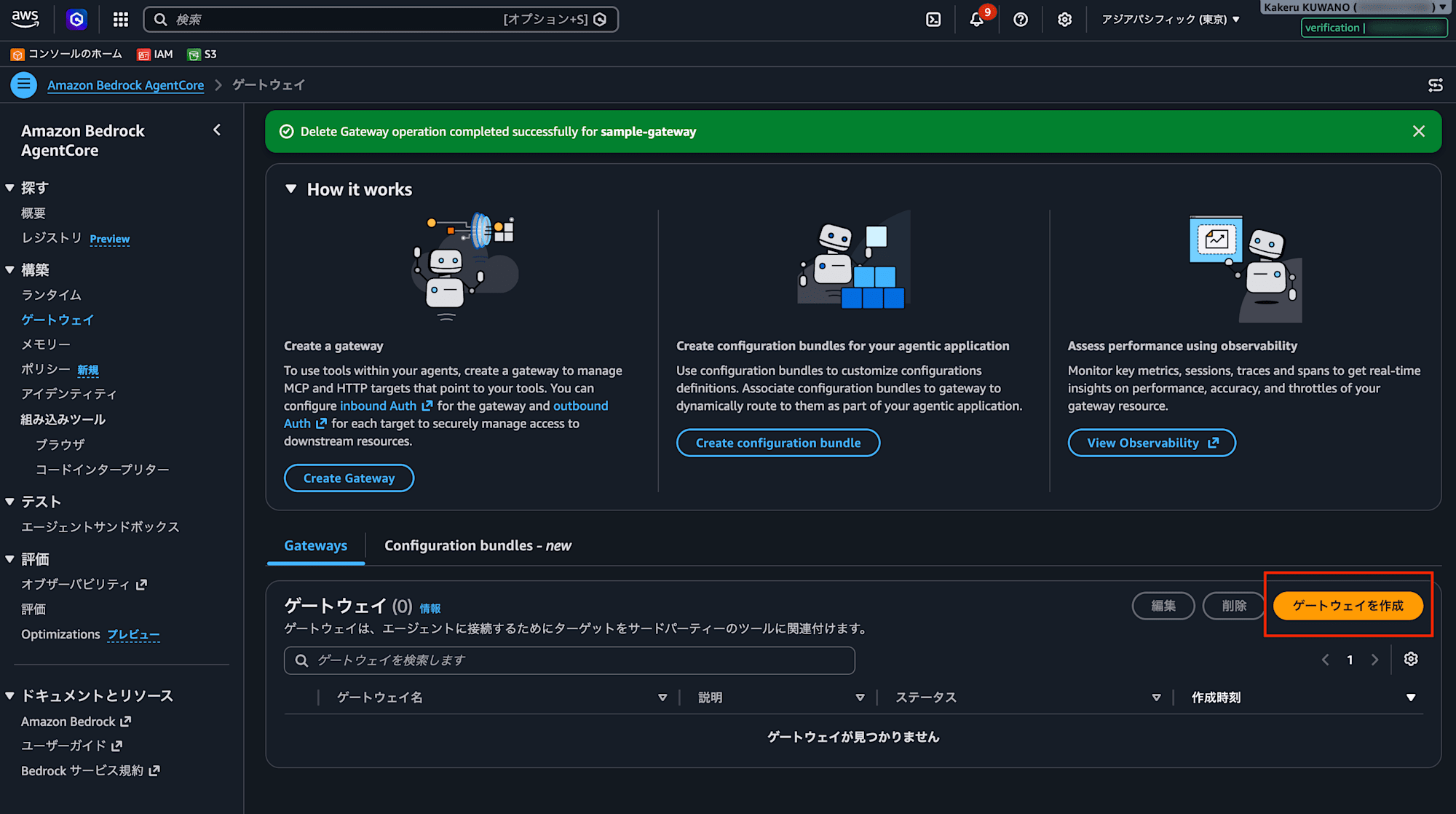Click the Create Gateway button
Image resolution: width=1456 pixels, height=814 pixels.
pos(349,478)
